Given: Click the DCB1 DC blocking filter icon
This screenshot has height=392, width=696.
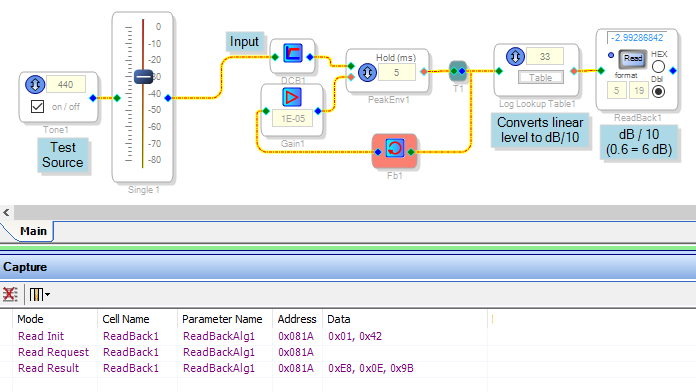Looking at the screenshot, I should coord(293,53).
